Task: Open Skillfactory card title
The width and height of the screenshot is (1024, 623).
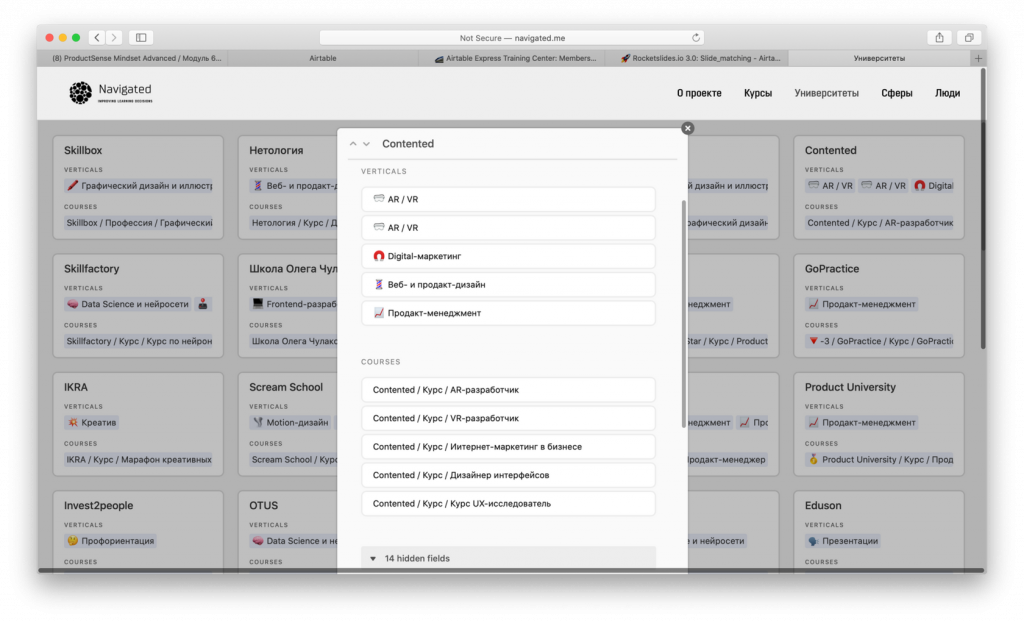Action: click(x=91, y=268)
